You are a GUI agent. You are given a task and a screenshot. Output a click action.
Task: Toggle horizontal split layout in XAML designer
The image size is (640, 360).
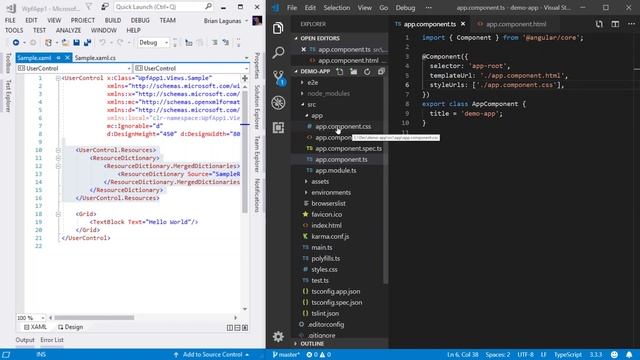click(x=237, y=327)
